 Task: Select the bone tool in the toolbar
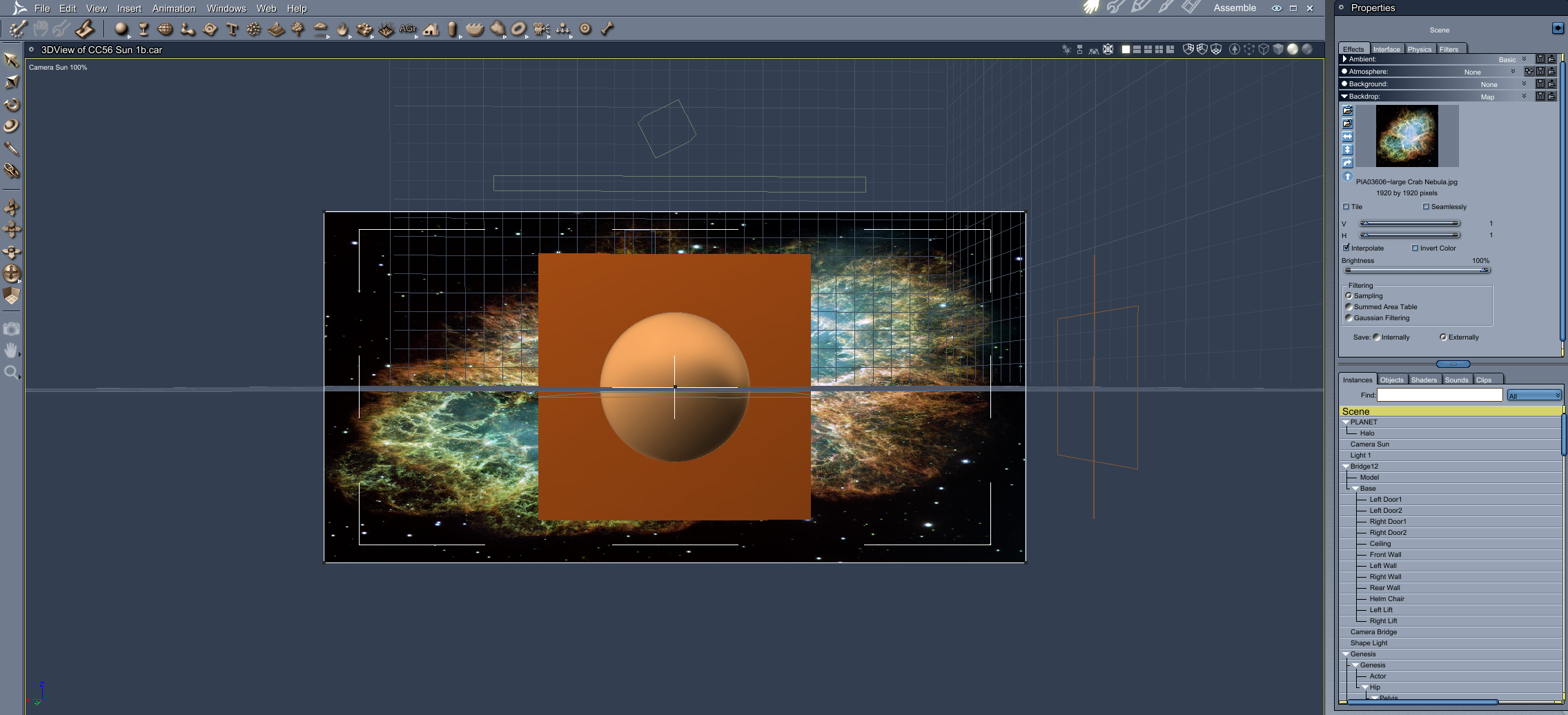(x=607, y=29)
